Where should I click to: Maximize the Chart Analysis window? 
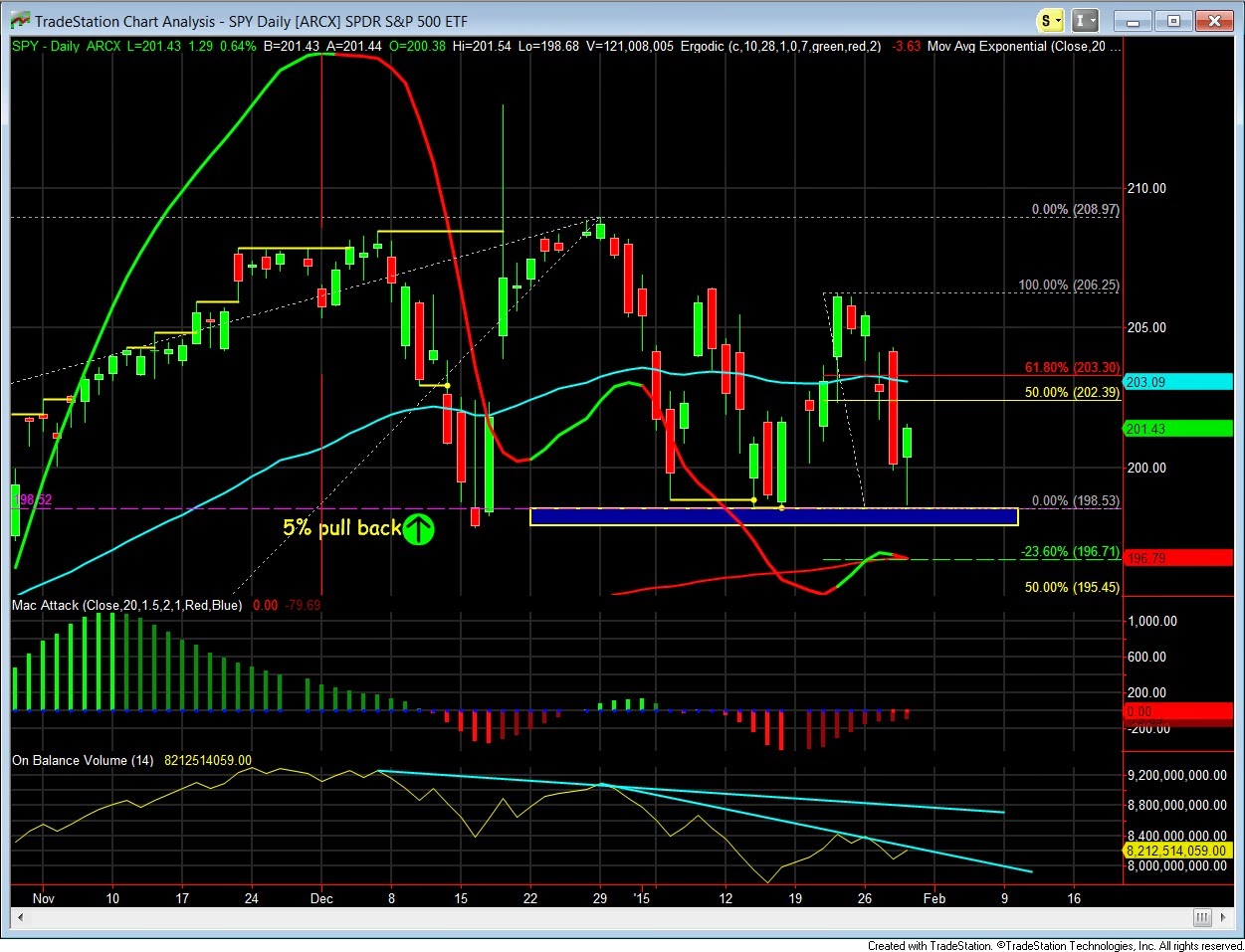(1173, 21)
